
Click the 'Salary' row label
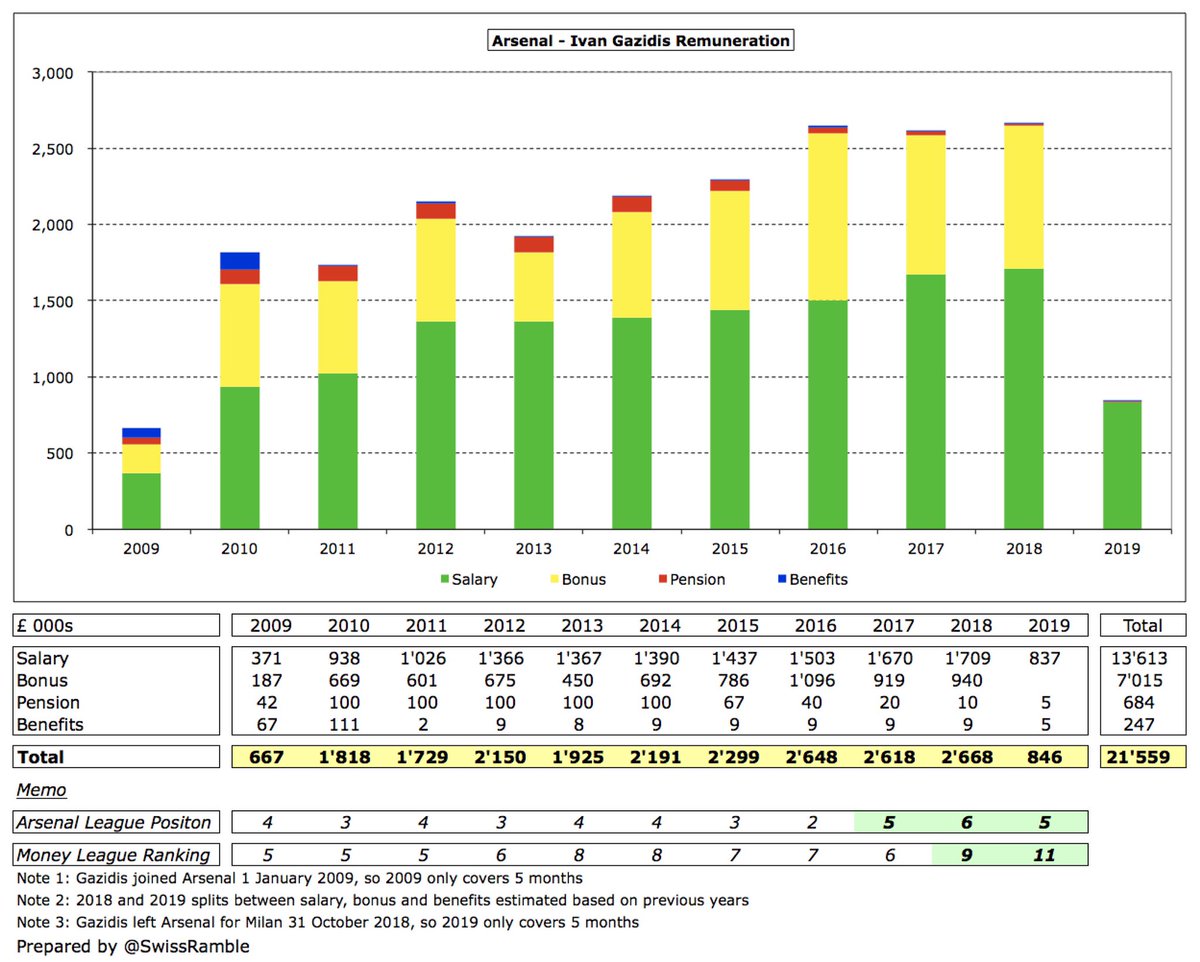(x=43, y=660)
